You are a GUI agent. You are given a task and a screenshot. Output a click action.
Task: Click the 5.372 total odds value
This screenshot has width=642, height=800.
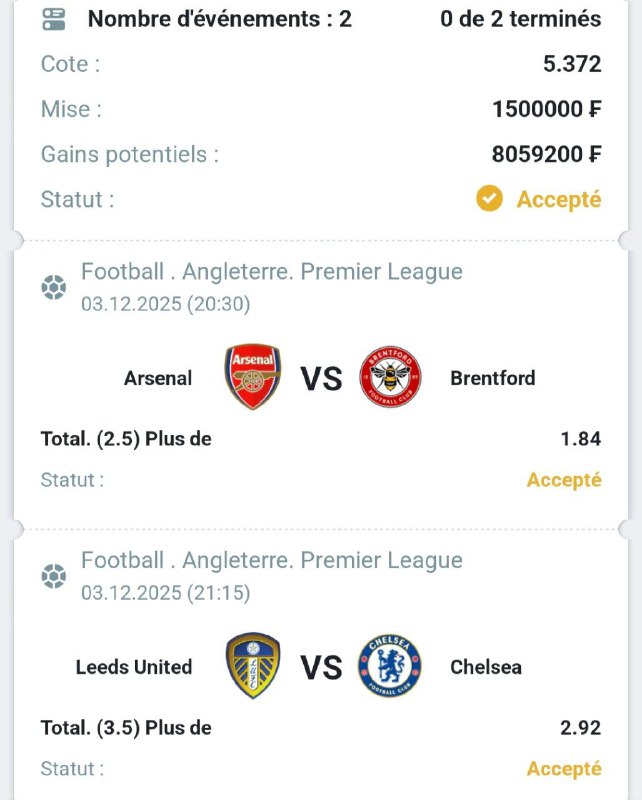coord(572,64)
